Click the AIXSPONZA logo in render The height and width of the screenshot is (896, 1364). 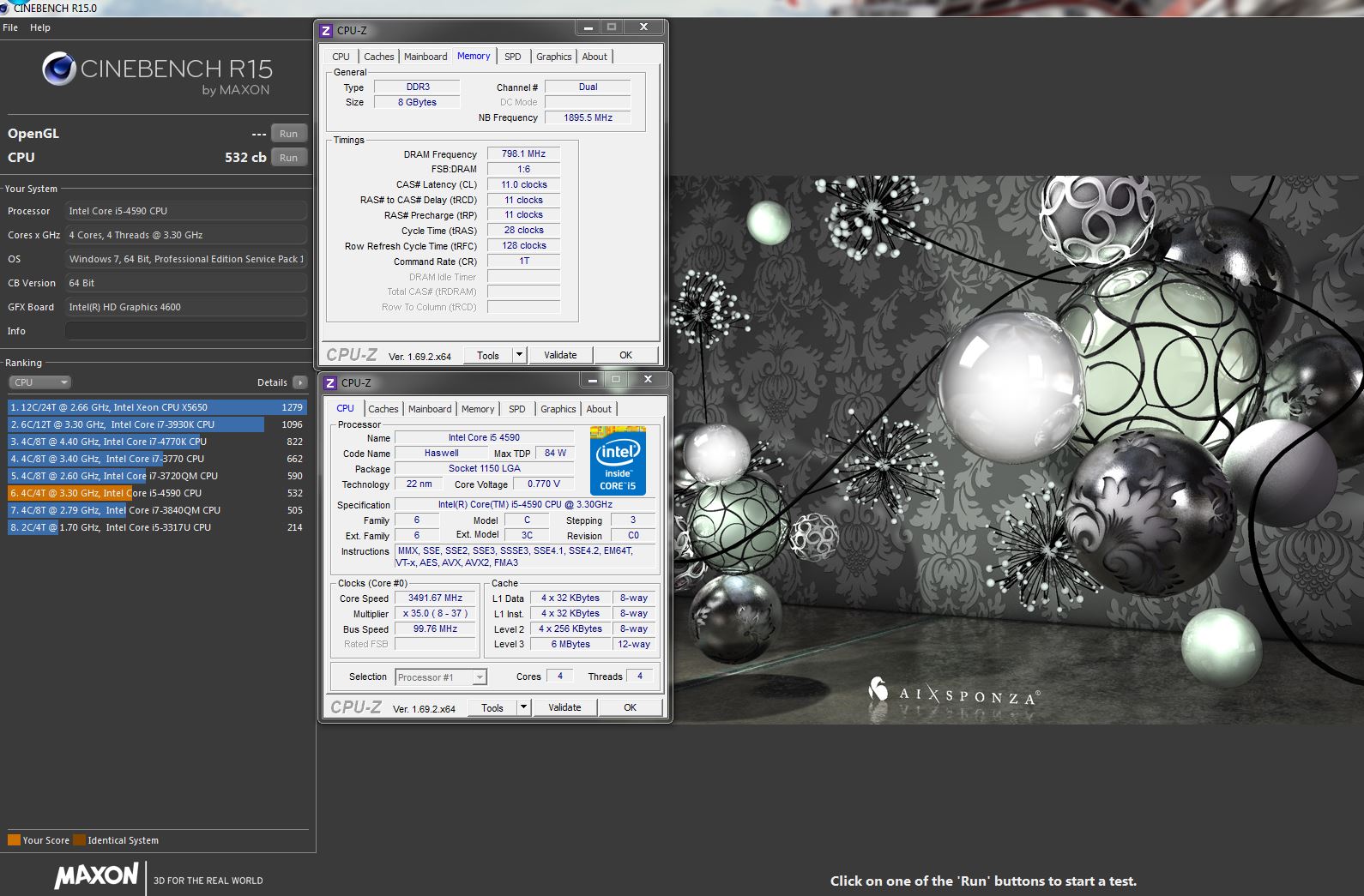pos(953,691)
